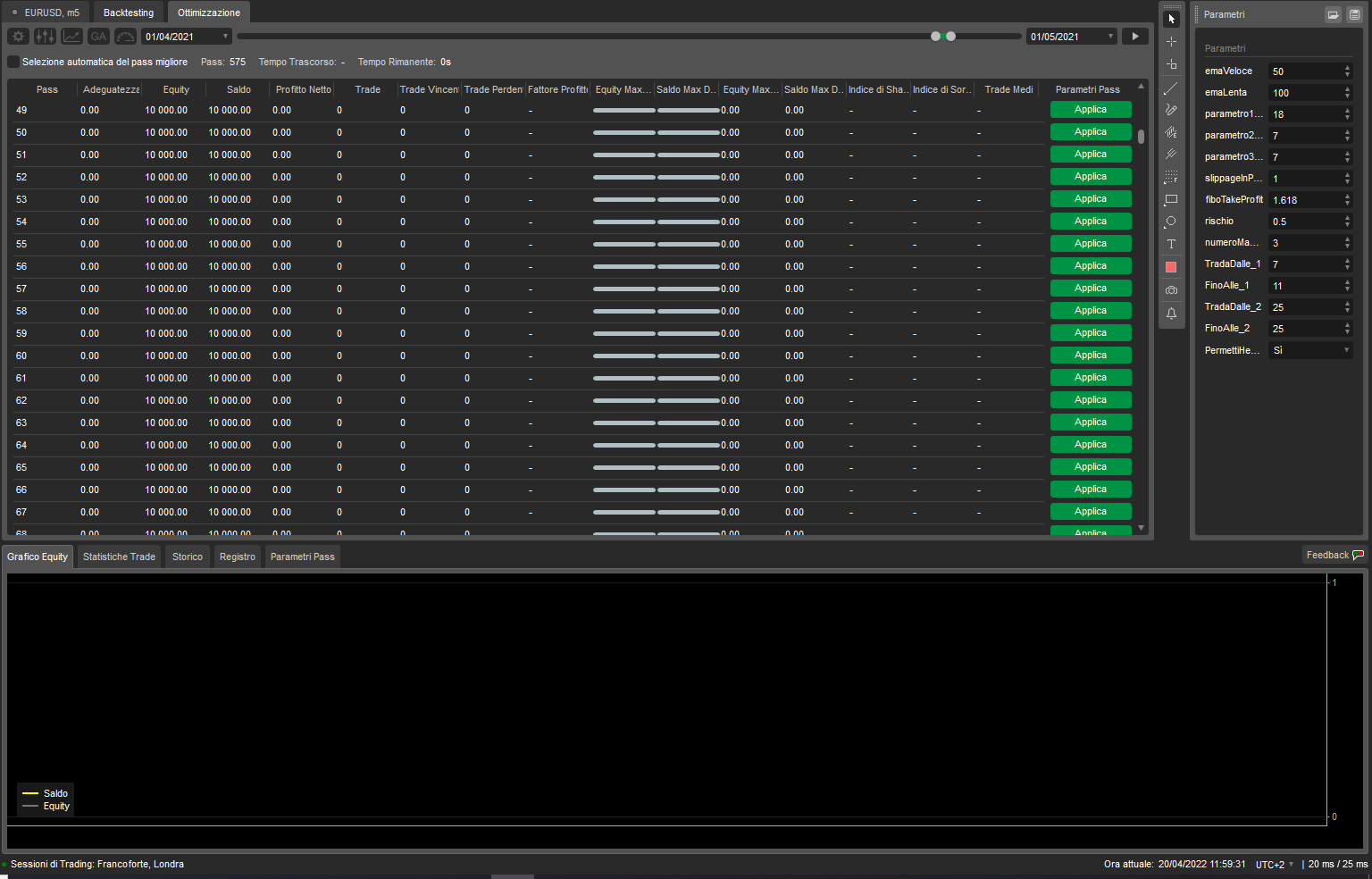Open the 01/05/2021 end date dropdown
The height and width of the screenshot is (879, 1372).
pyautogui.click(x=1110, y=37)
